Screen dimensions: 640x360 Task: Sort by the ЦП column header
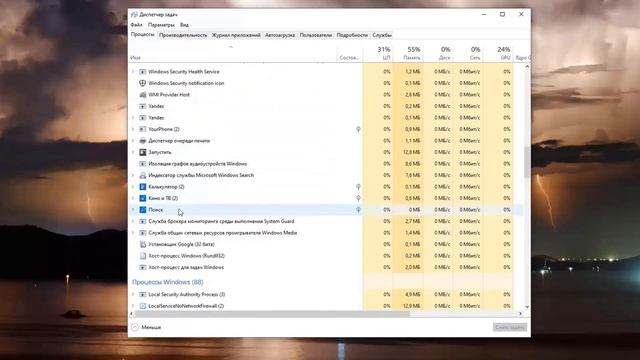coord(378,53)
